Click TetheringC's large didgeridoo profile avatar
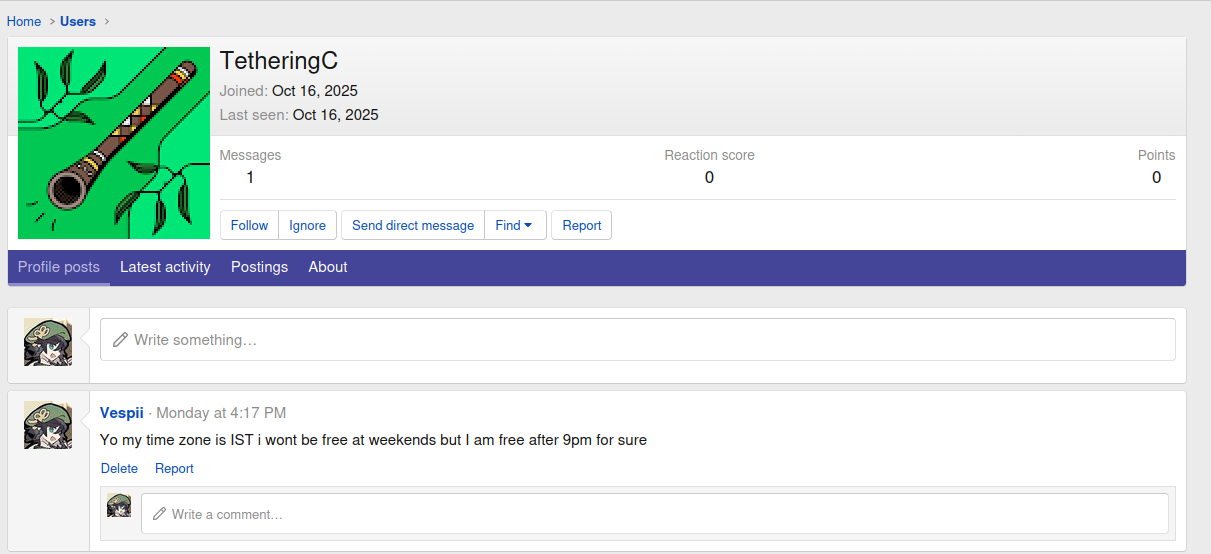1211x554 pixels. (x=114, y=143)
